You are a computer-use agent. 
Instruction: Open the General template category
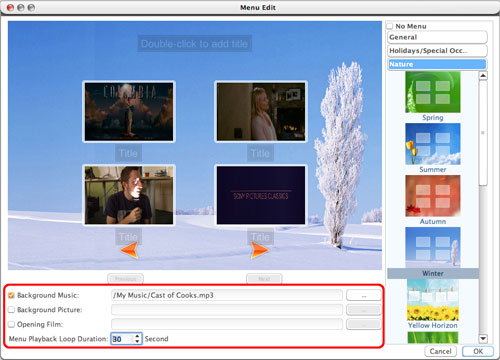437,37
